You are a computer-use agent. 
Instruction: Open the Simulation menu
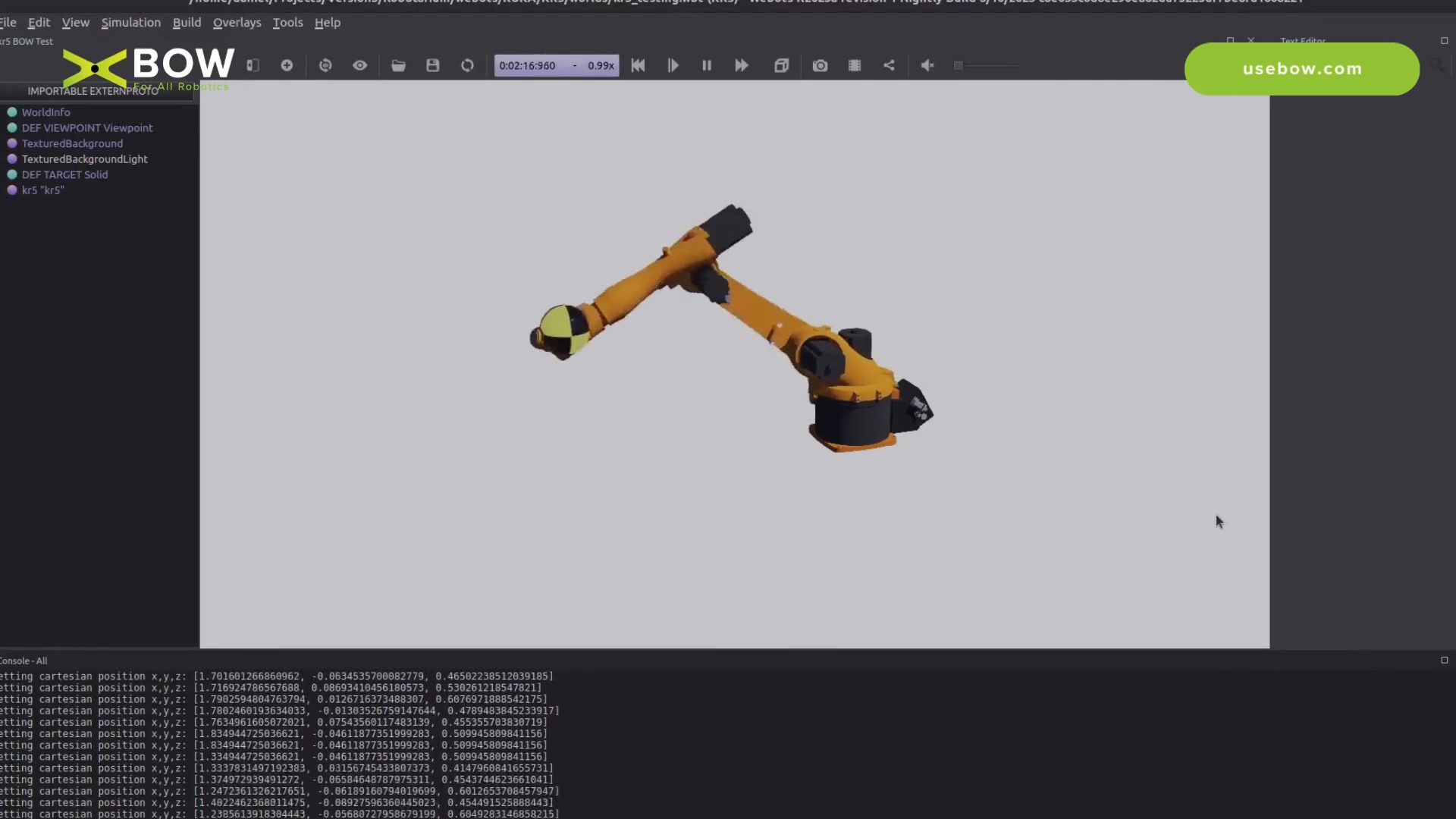(x=130, y=23)
